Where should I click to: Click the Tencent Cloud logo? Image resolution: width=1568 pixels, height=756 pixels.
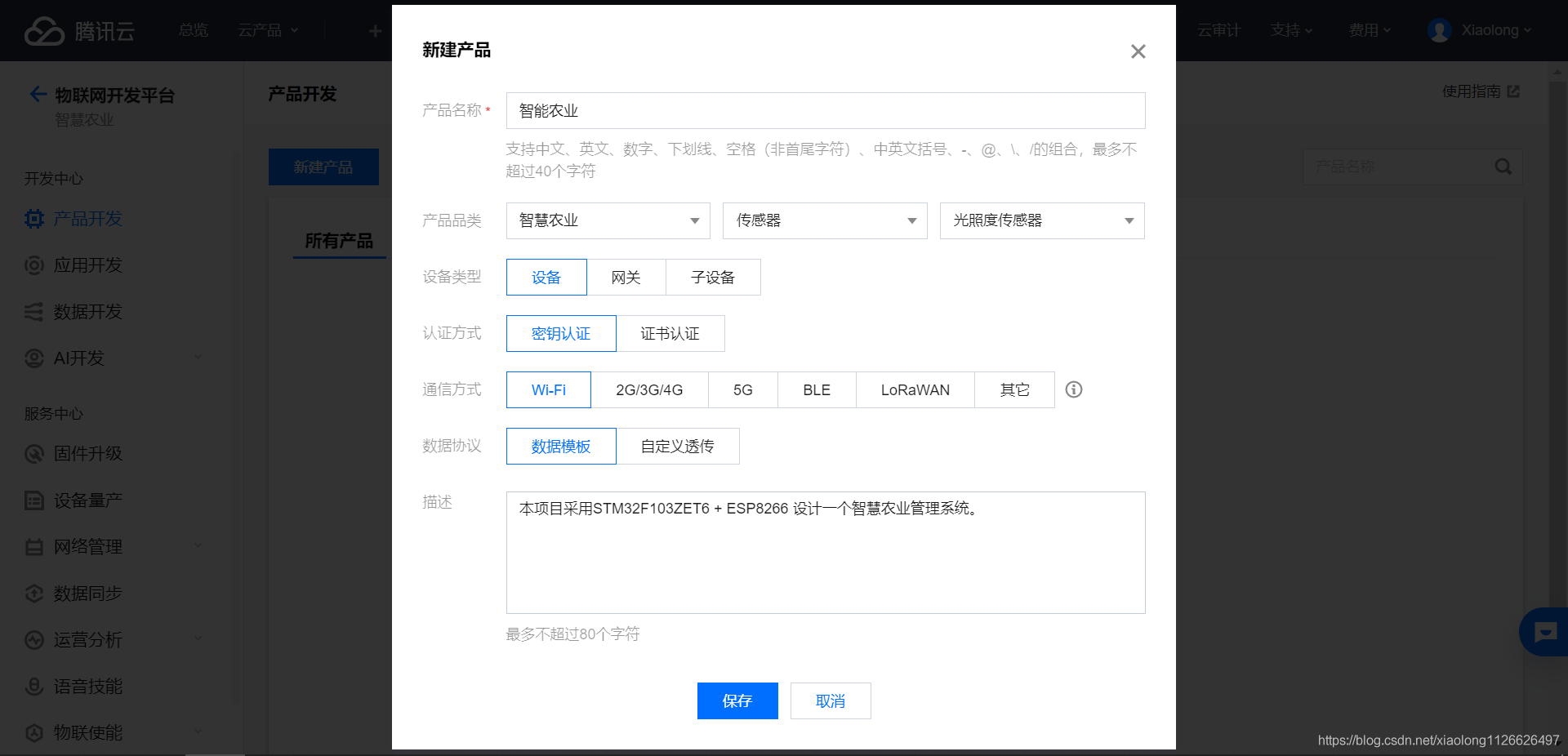[x=79, y=31]
